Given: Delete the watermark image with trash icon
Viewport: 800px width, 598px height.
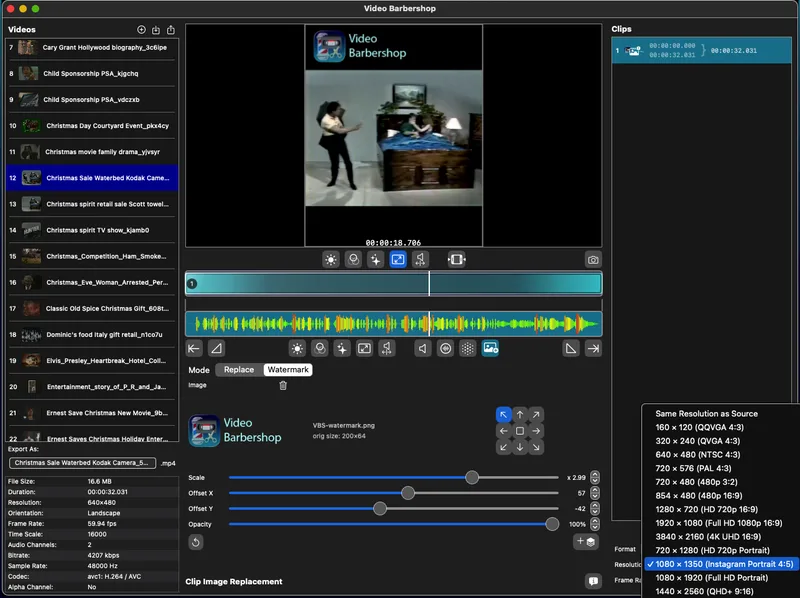Looking at the screenshot, I should pos(283,385).
